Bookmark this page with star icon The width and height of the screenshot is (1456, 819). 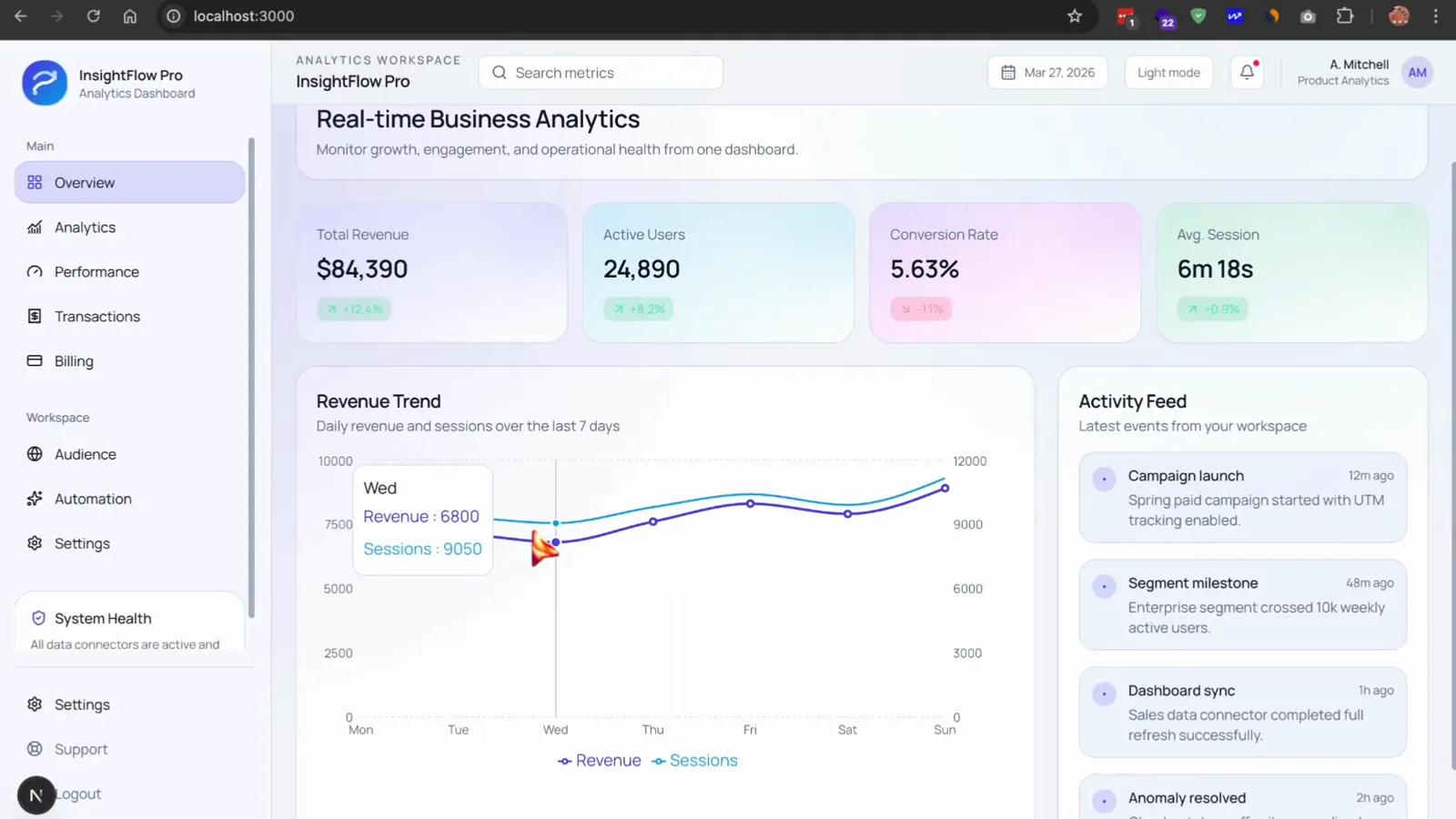tap(1075, 16)
